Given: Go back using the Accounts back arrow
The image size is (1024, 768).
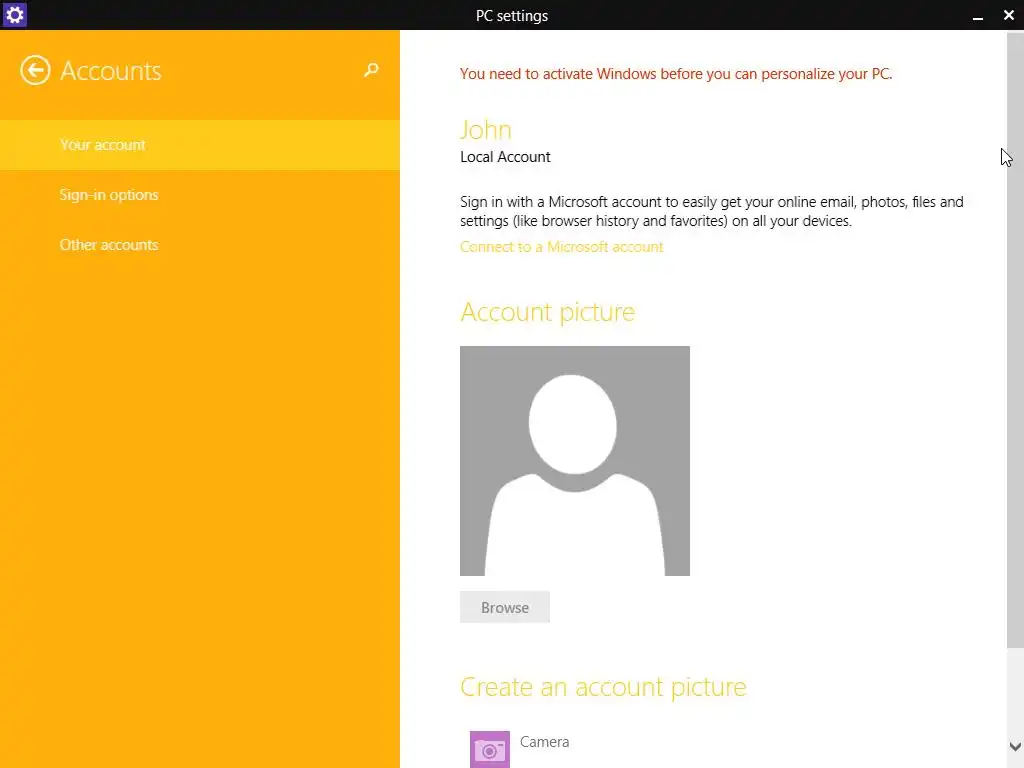Looking at the screenshot, I should coord(35,71).
